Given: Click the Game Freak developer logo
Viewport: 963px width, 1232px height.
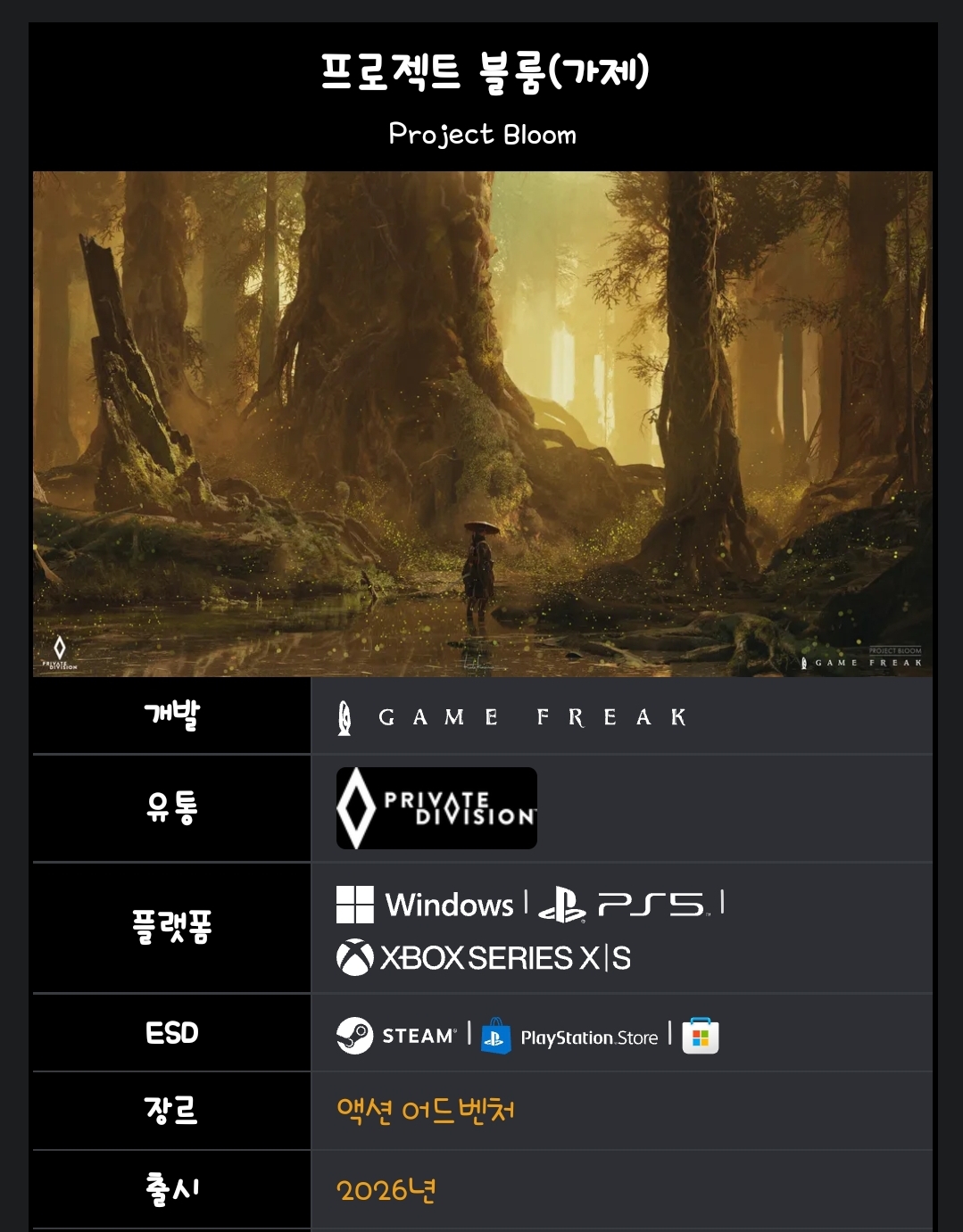Looking at the screenshot, I should [x=511, y=717].
